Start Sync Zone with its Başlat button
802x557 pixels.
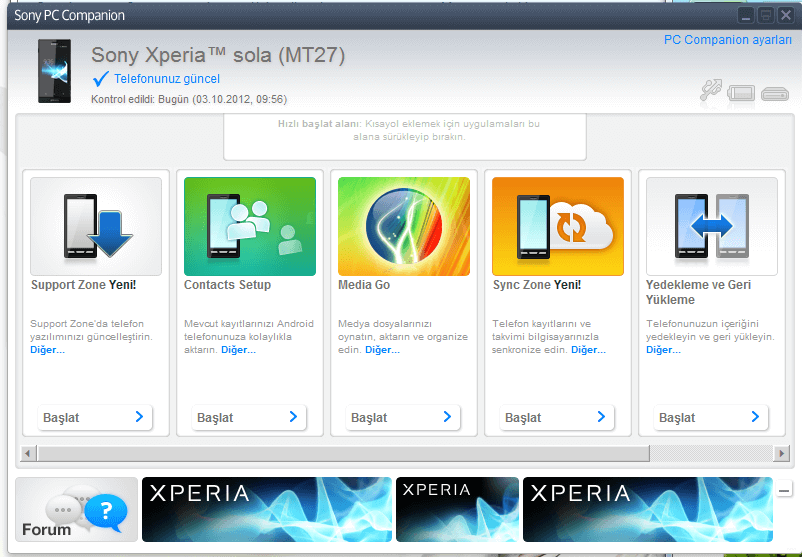pyautogui.click(x=556, y=417)
